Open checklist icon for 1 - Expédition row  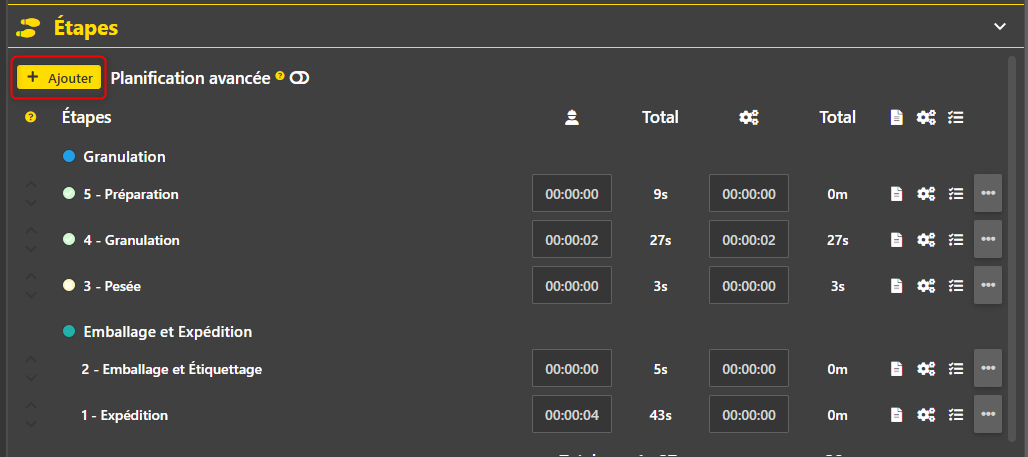coord(956,414)
